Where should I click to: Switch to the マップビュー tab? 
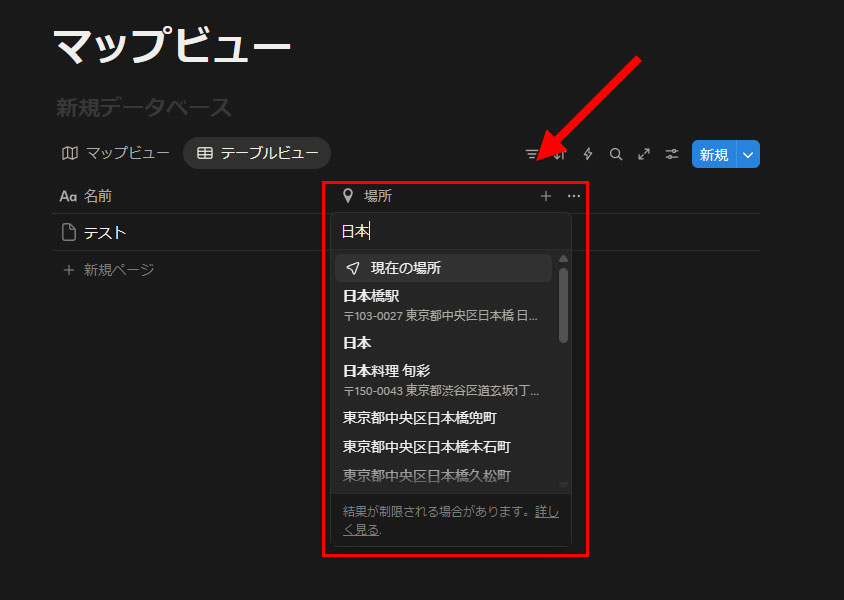(115, 153)
